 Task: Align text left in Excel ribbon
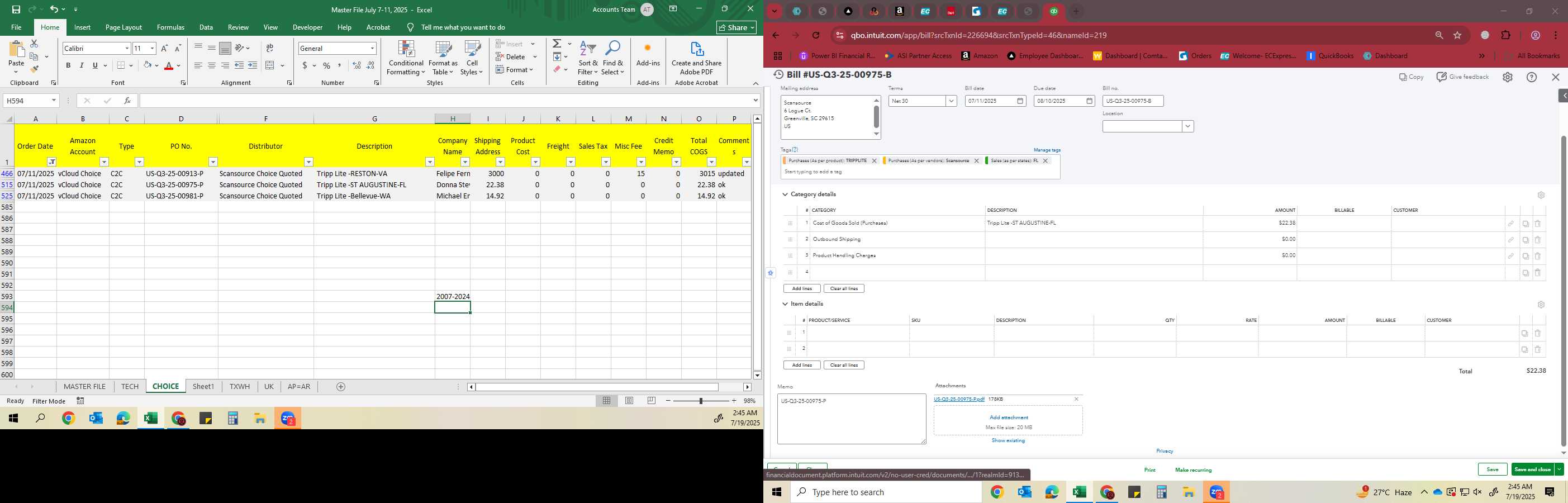coord(198,65)
